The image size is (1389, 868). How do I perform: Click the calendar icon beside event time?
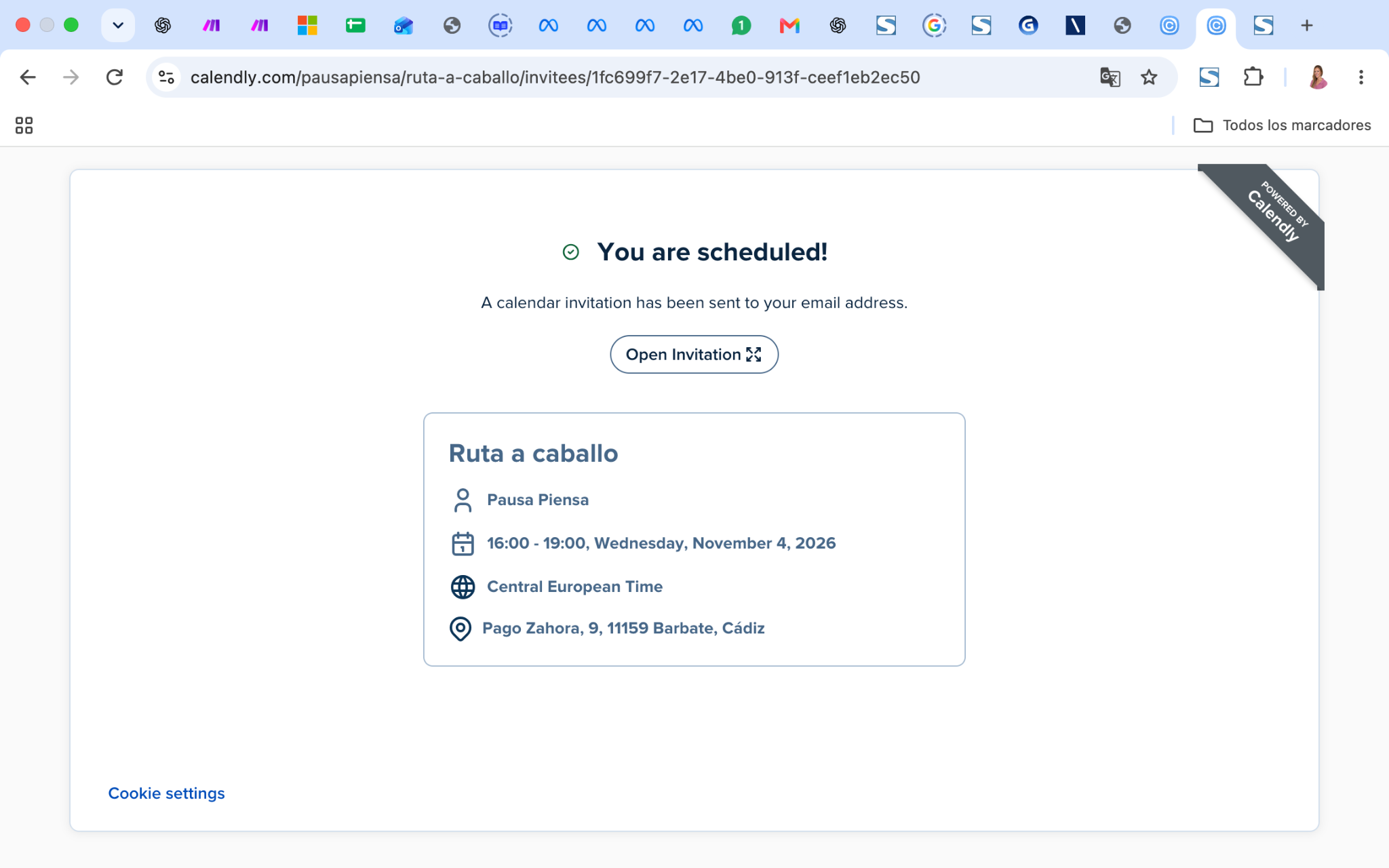(463, 544)
